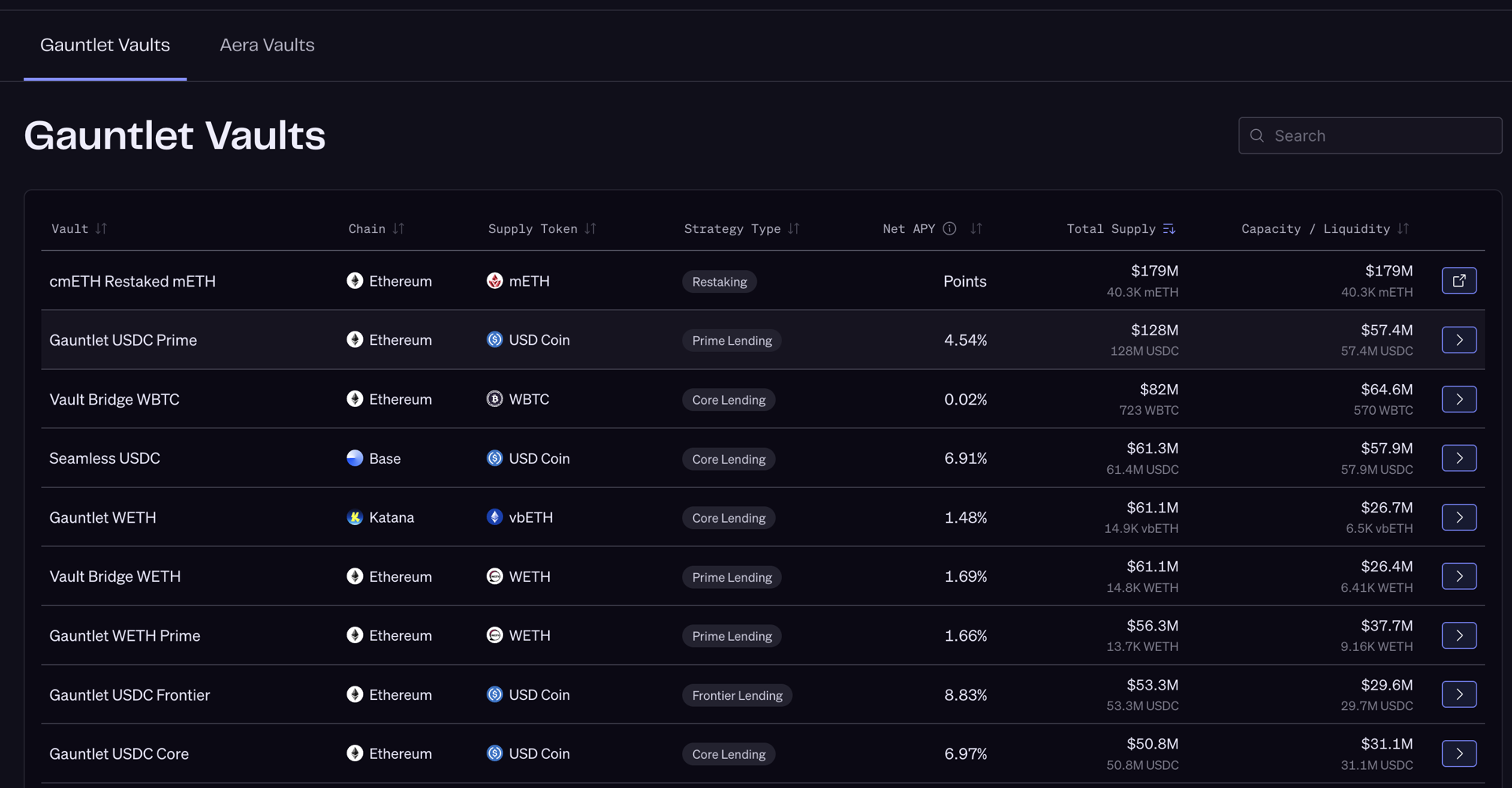1512x788 pixels.
Task: Toggle sorting on the Vault column
Action: pos(102,228)
